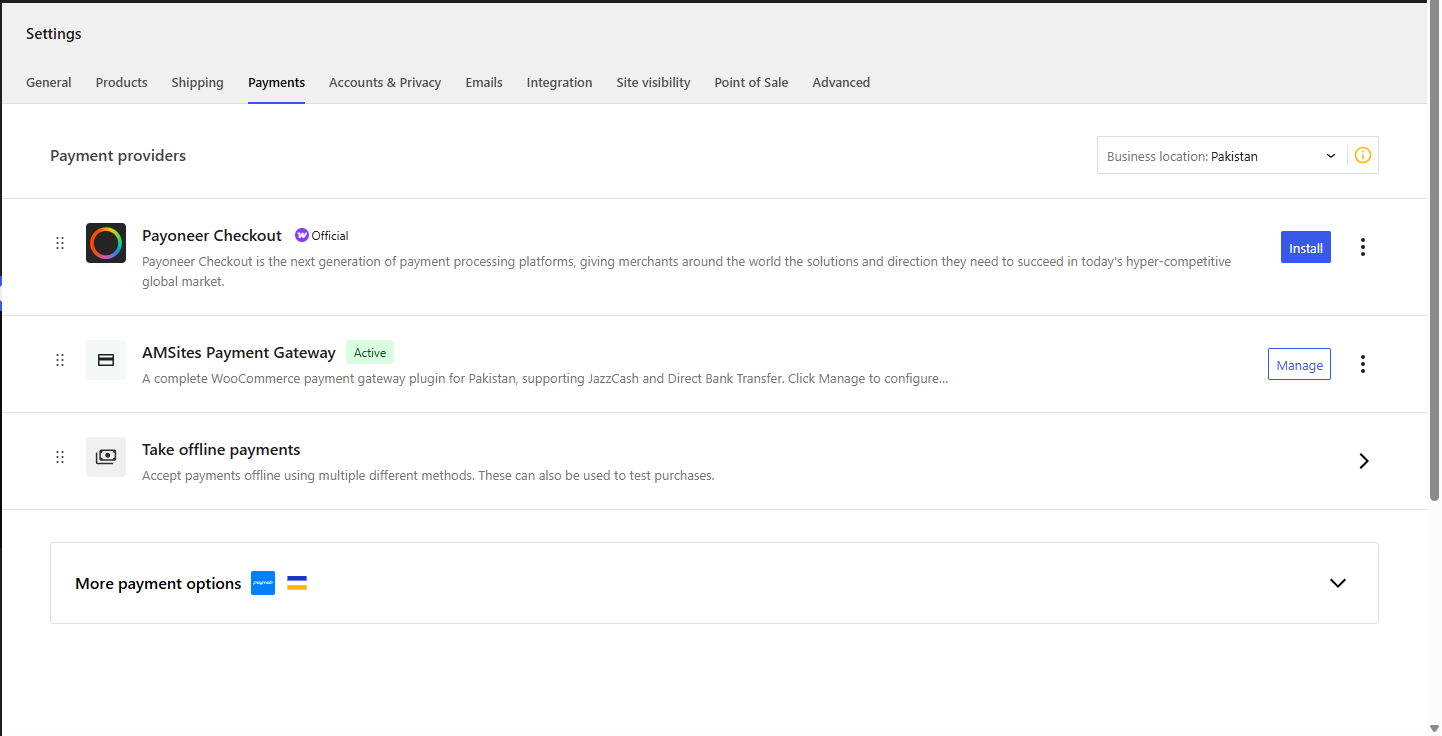Viewport: 1442px width, 736px height.
Task: Click the blue Paymob logo in More payment options
Action: pyautogui.click(x=263, y=583)
